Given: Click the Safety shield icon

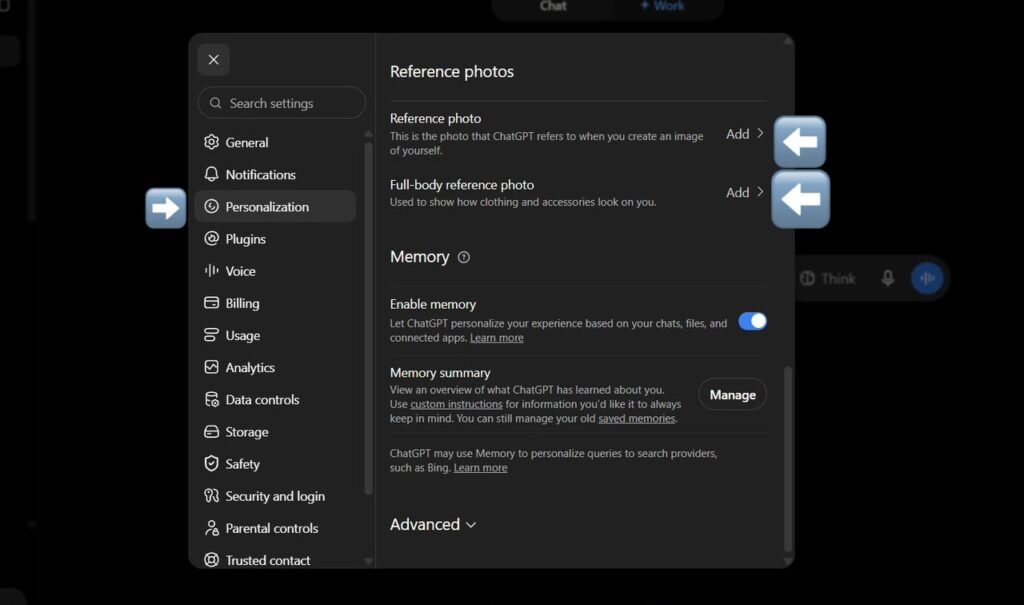Looking at the screenshot, I should tap(211, 463).
